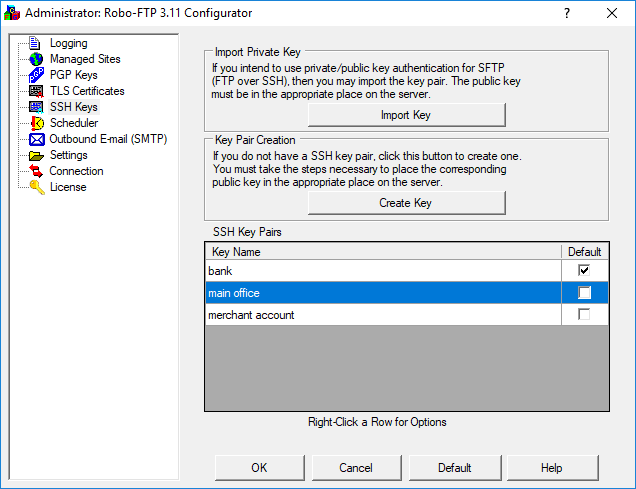Click the Managed Sites globe icon
This screenshot has width=636, height=489.
click(x=36, y=59)
